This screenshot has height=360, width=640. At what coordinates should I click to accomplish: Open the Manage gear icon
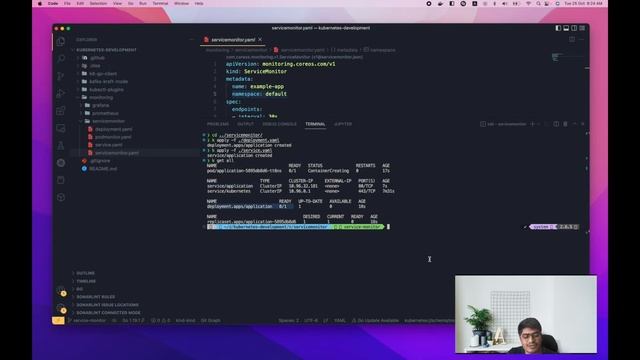tap(61, 309)
